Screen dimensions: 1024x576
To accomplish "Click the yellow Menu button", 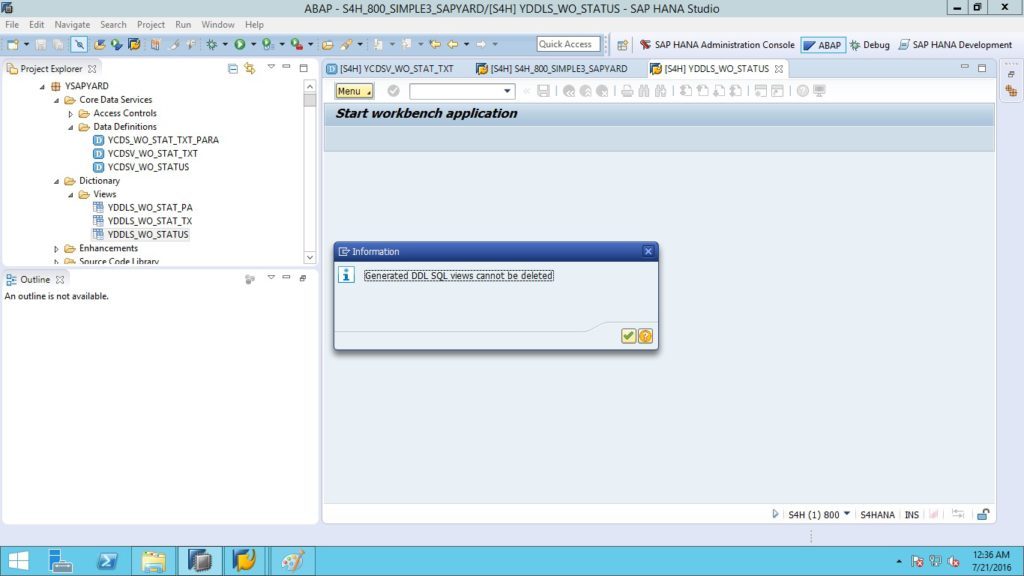I will point(354,91).
